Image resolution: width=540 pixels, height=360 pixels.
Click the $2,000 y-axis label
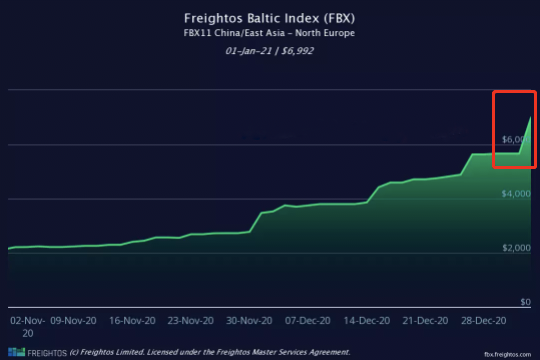(516, 248)
